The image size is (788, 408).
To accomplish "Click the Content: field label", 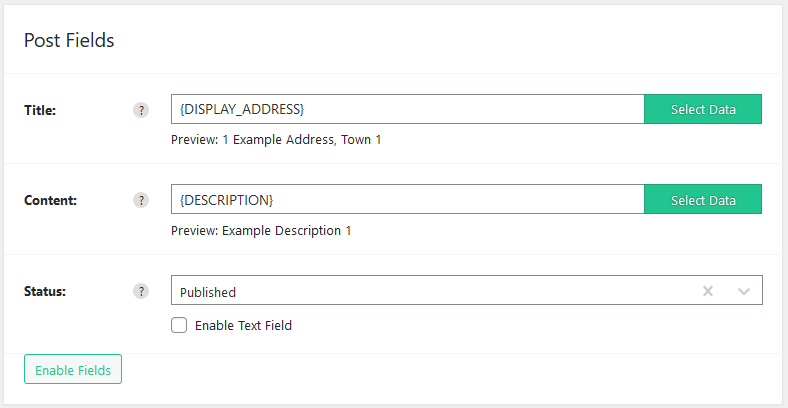I will click(x=50, y=200).
